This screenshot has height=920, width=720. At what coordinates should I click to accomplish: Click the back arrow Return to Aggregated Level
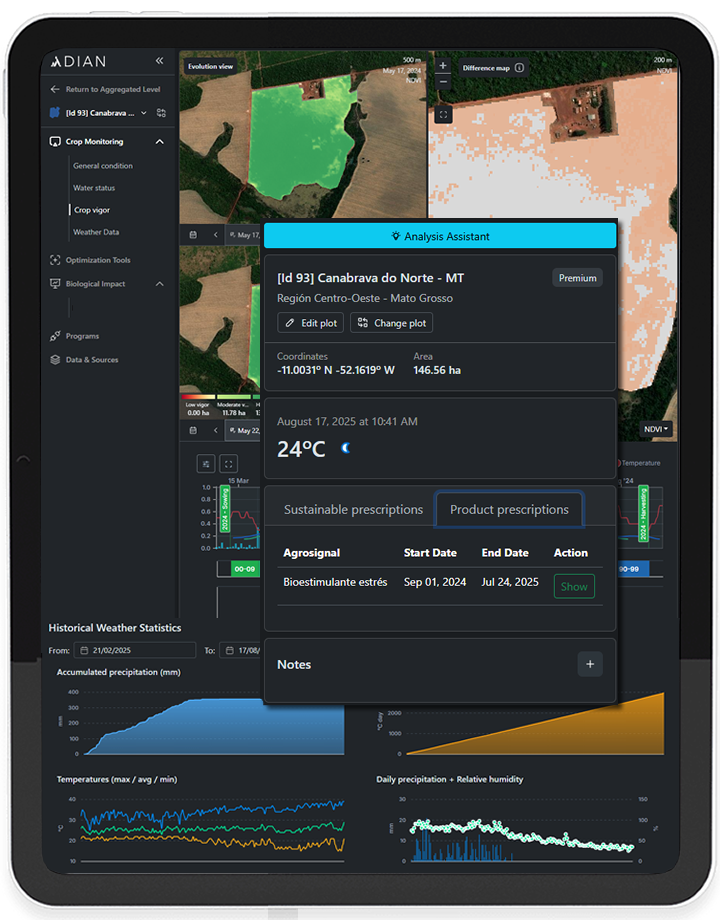pyautogui.click(x=55, y=89)
